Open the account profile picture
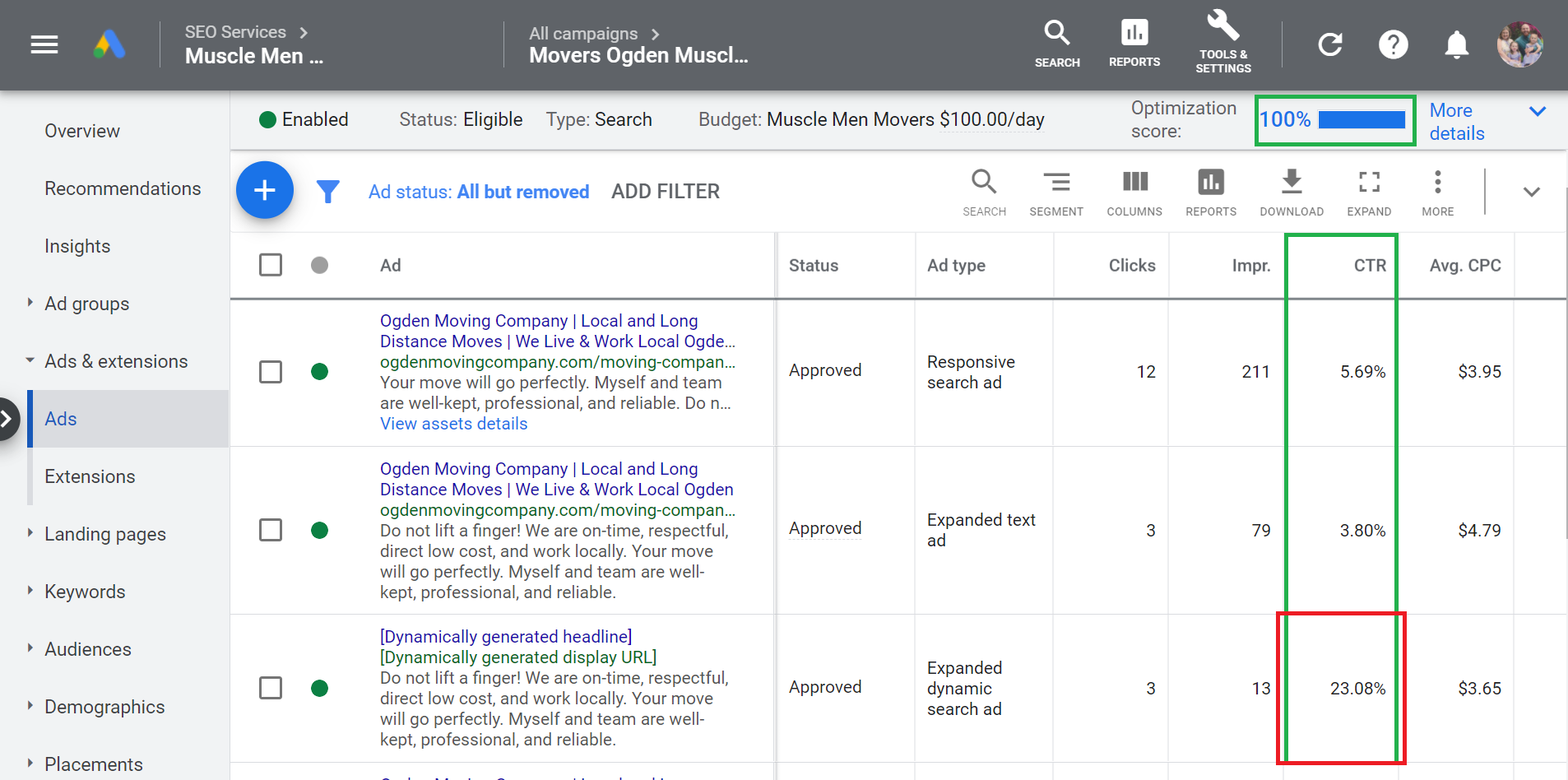Screen dimensions: 1568x780 tap(1520, 44)
